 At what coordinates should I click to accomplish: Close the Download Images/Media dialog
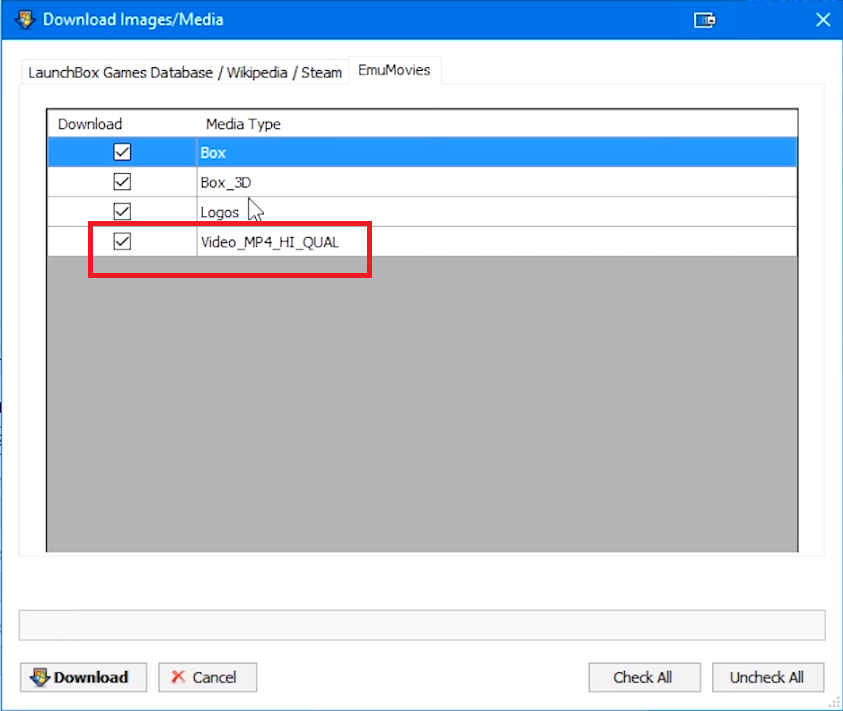[822, 19]
